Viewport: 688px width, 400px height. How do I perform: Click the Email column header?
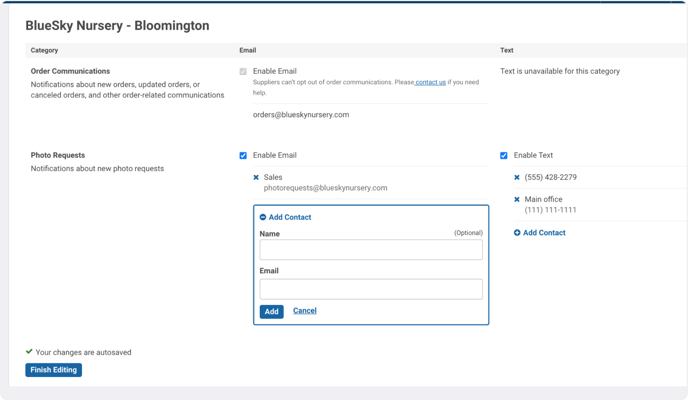248,50
